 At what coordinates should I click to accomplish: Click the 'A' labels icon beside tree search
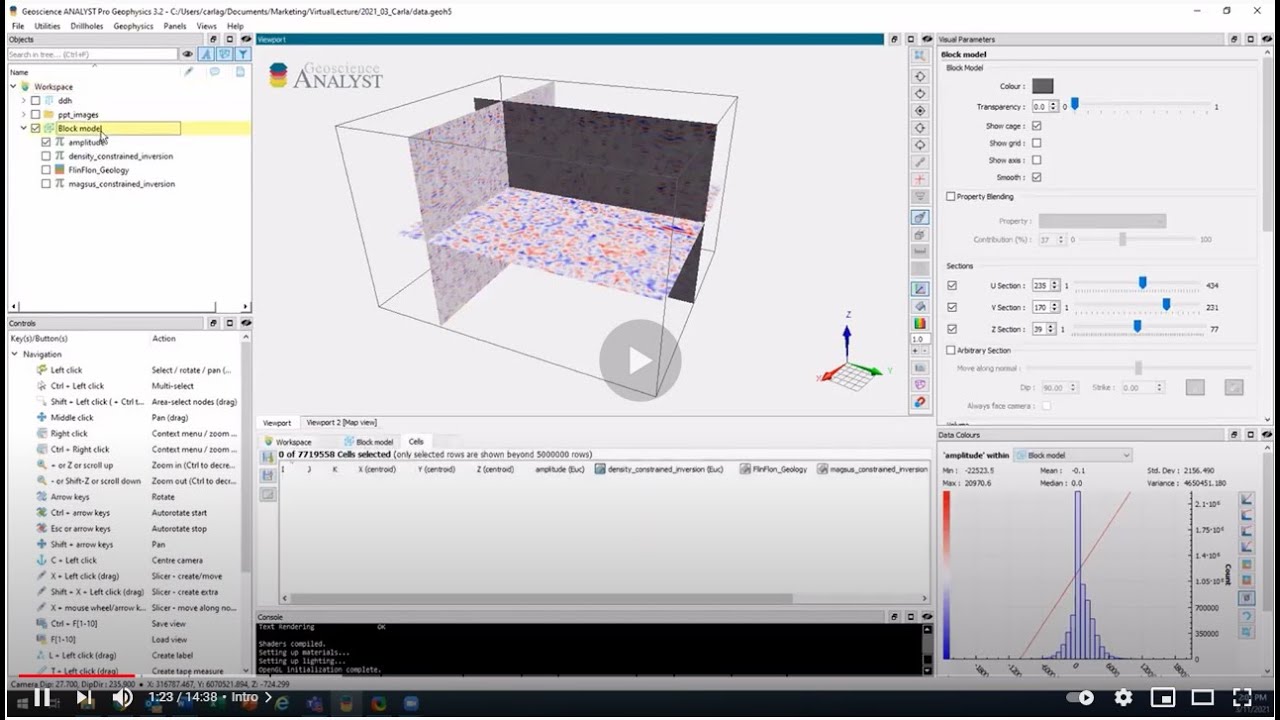pos(207,54)
